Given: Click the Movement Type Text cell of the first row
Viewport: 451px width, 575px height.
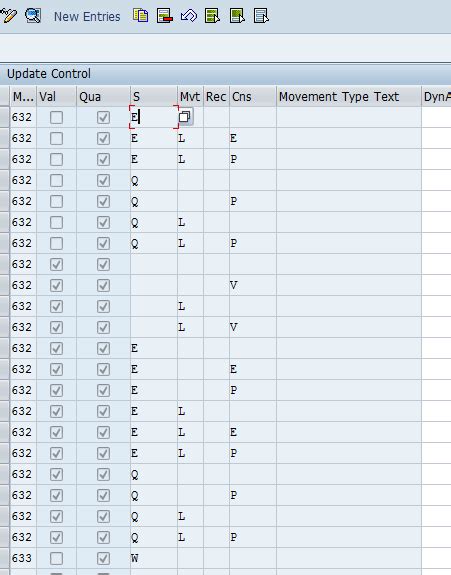Looking at the screenshot, I should coord(349,117).
